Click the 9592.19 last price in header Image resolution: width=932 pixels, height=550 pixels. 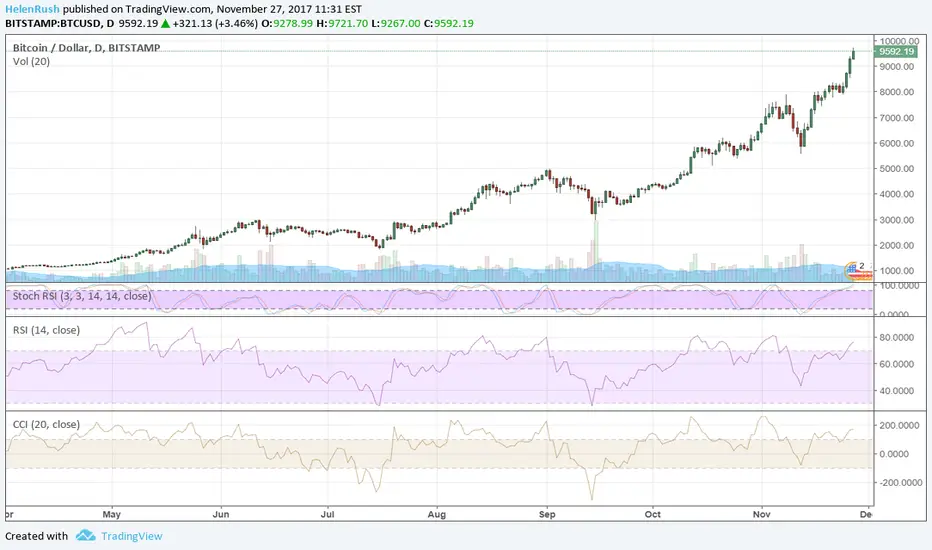[x=138, y=24]
